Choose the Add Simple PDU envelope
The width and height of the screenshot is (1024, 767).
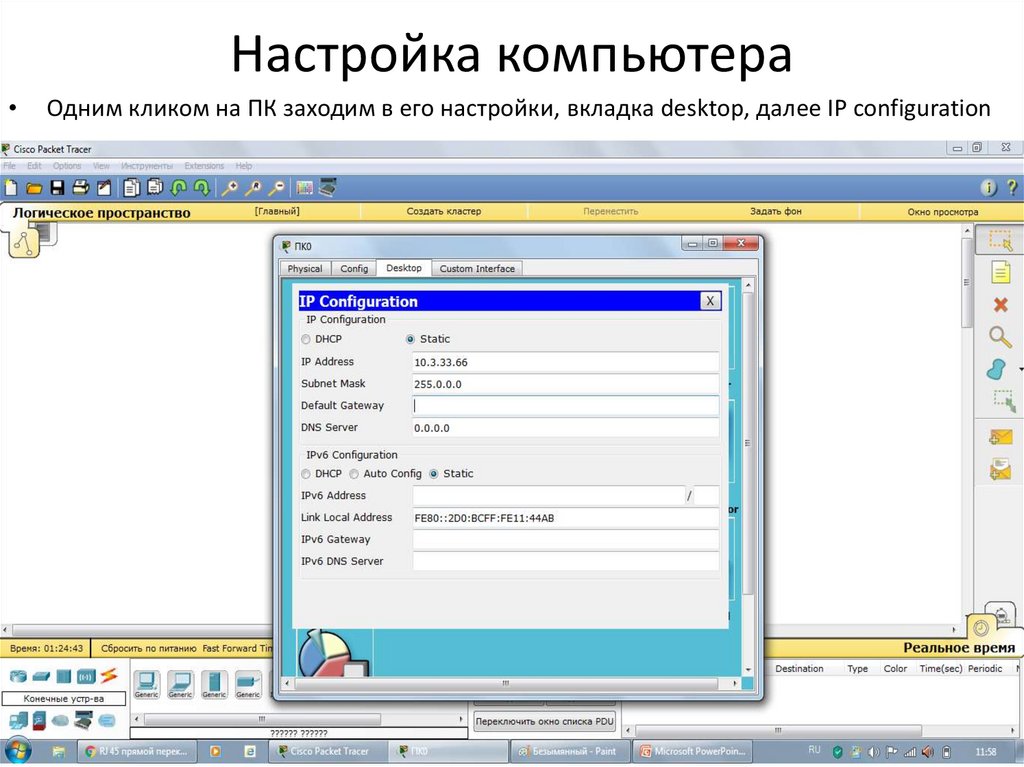1000,438
